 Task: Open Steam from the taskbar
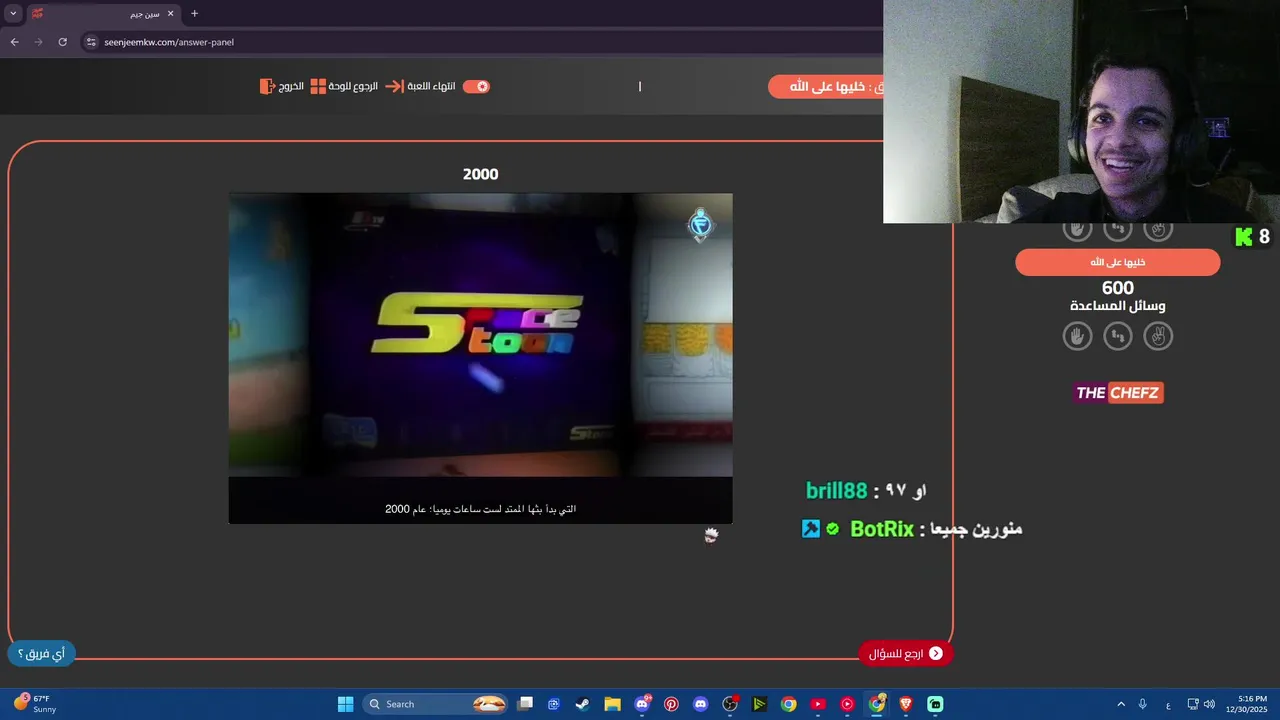pyautogui.click(x=582, y=704)
